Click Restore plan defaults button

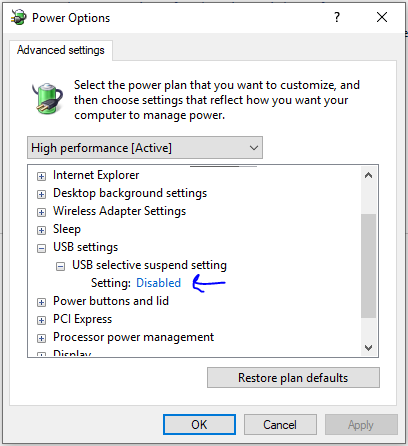pyautogui.click(x=293, y=378)
